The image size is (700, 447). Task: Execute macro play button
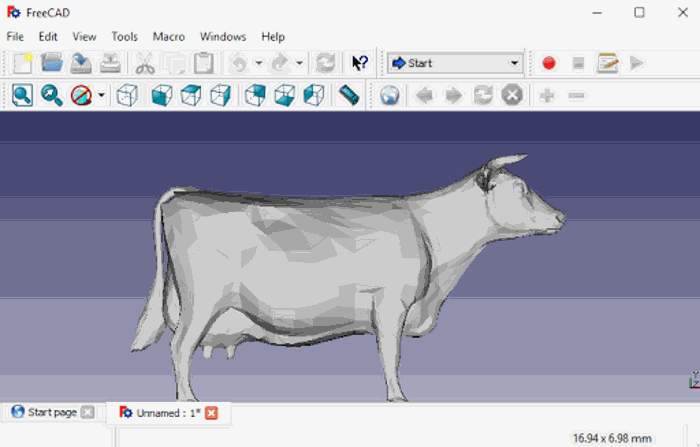point(637,63)
